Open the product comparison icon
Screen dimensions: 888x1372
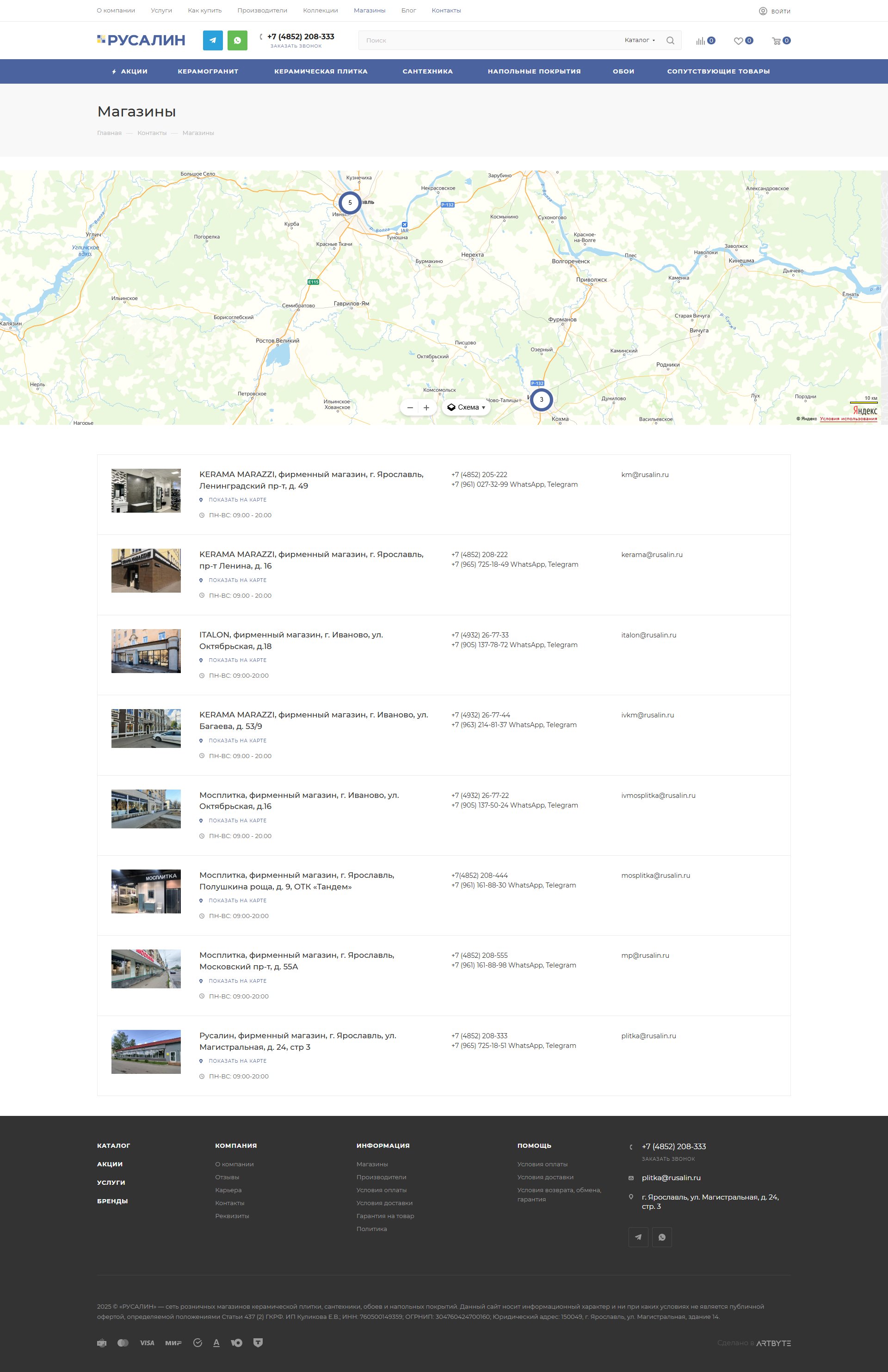tap(701, 41)
